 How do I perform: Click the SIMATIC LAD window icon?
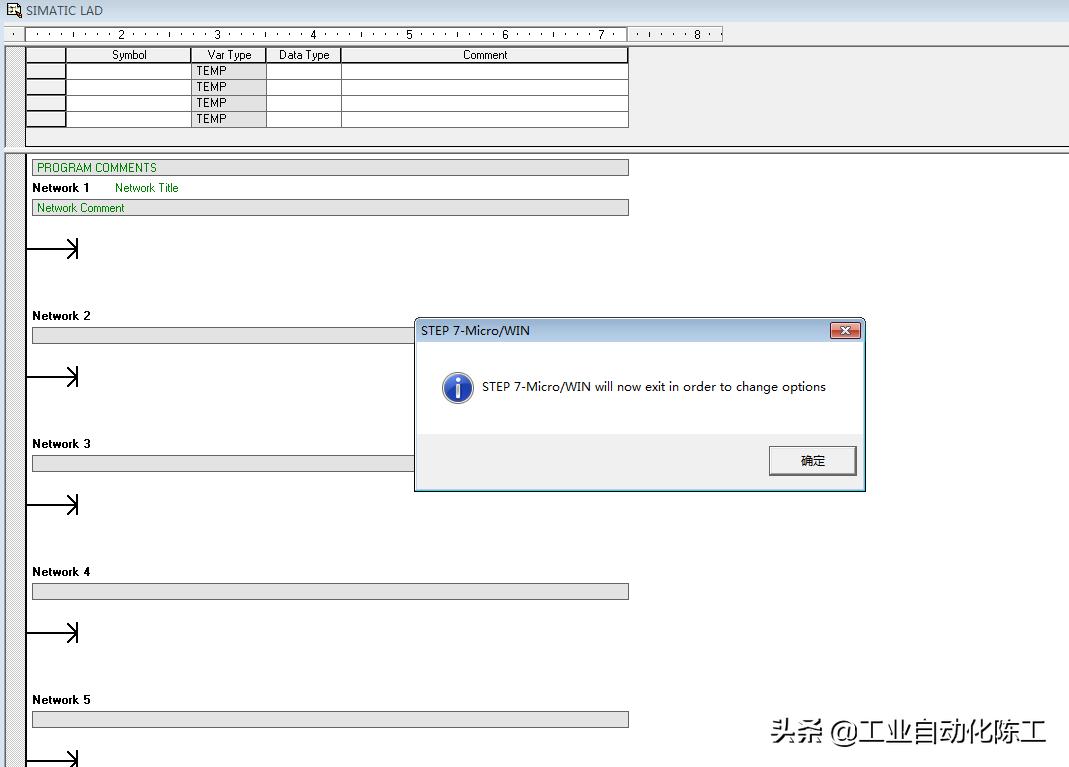pos(14,10)
